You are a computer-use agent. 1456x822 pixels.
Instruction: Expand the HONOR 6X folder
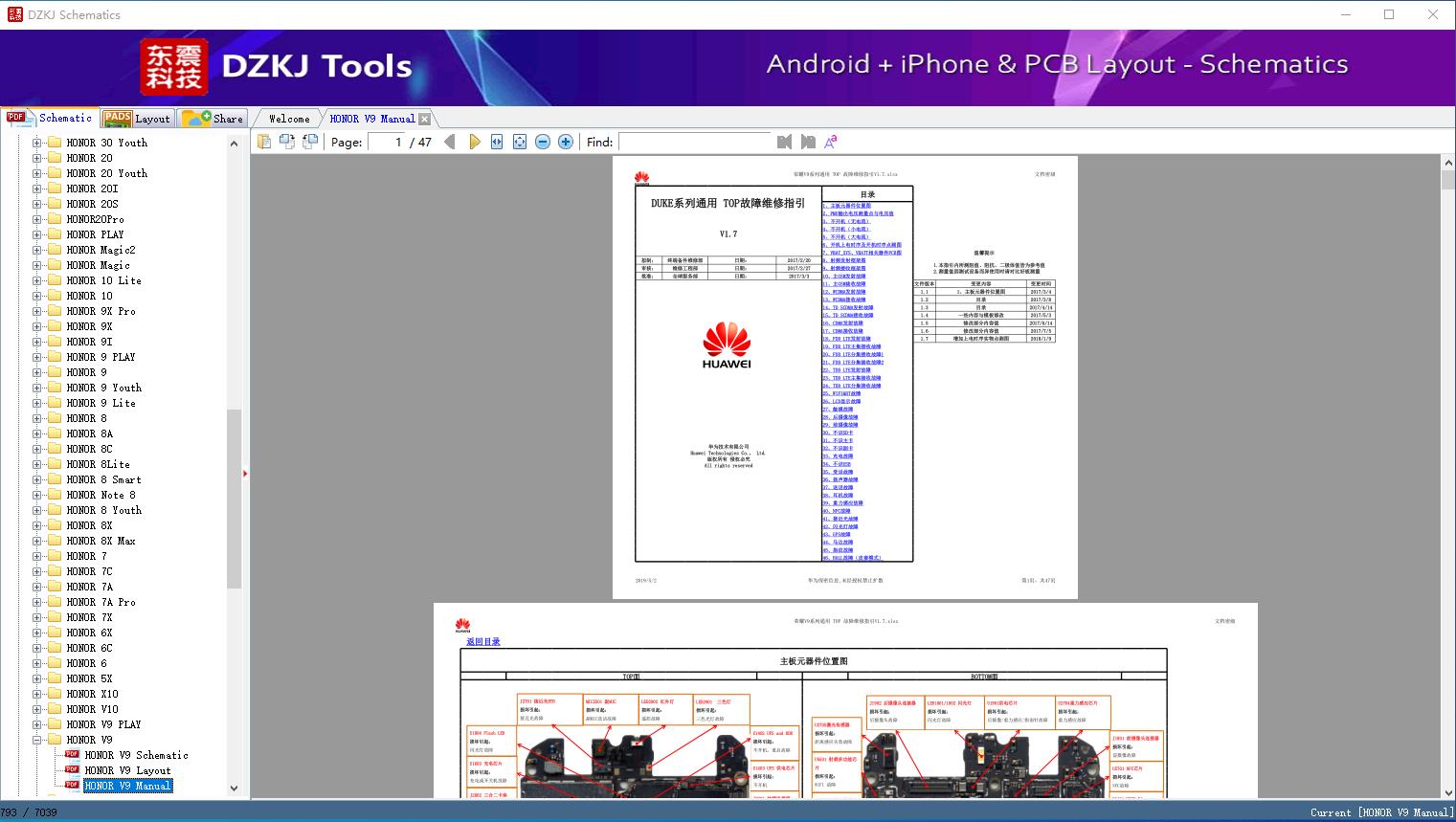click(x=36, y=633)
